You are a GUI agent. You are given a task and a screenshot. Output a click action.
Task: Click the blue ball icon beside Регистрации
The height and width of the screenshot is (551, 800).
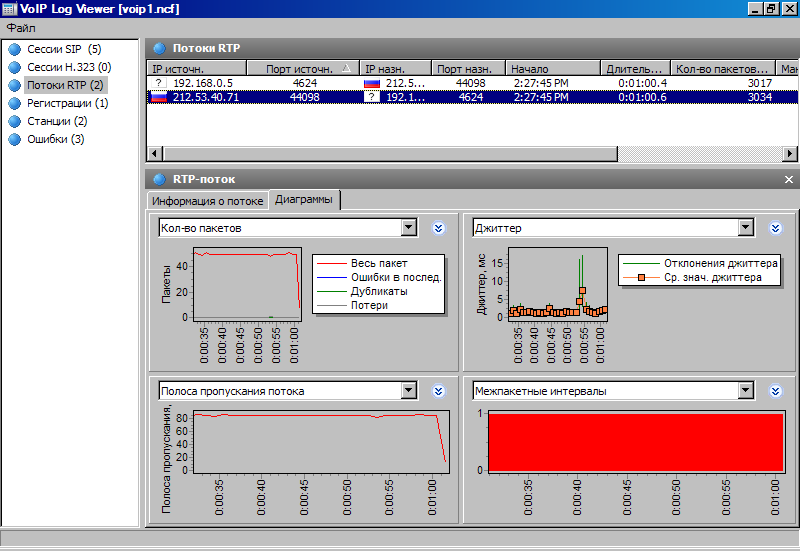coord(15,104)
